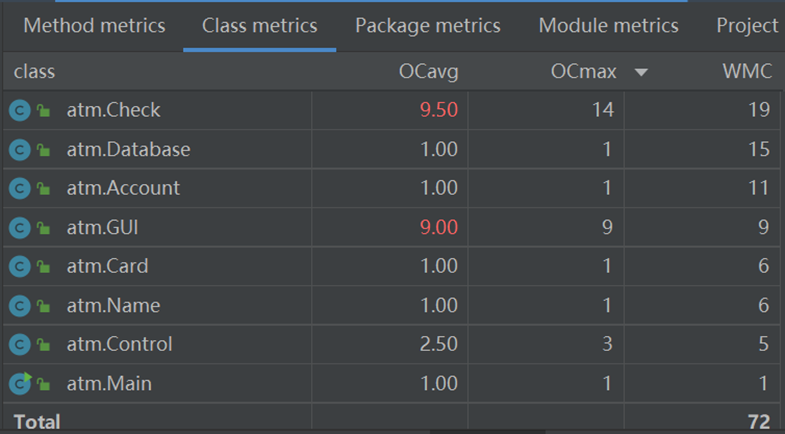Image resolution: width=785 pixels, height=434 pixels.
Task: Click the class icon for atm.Card
Action: point(20,266)
